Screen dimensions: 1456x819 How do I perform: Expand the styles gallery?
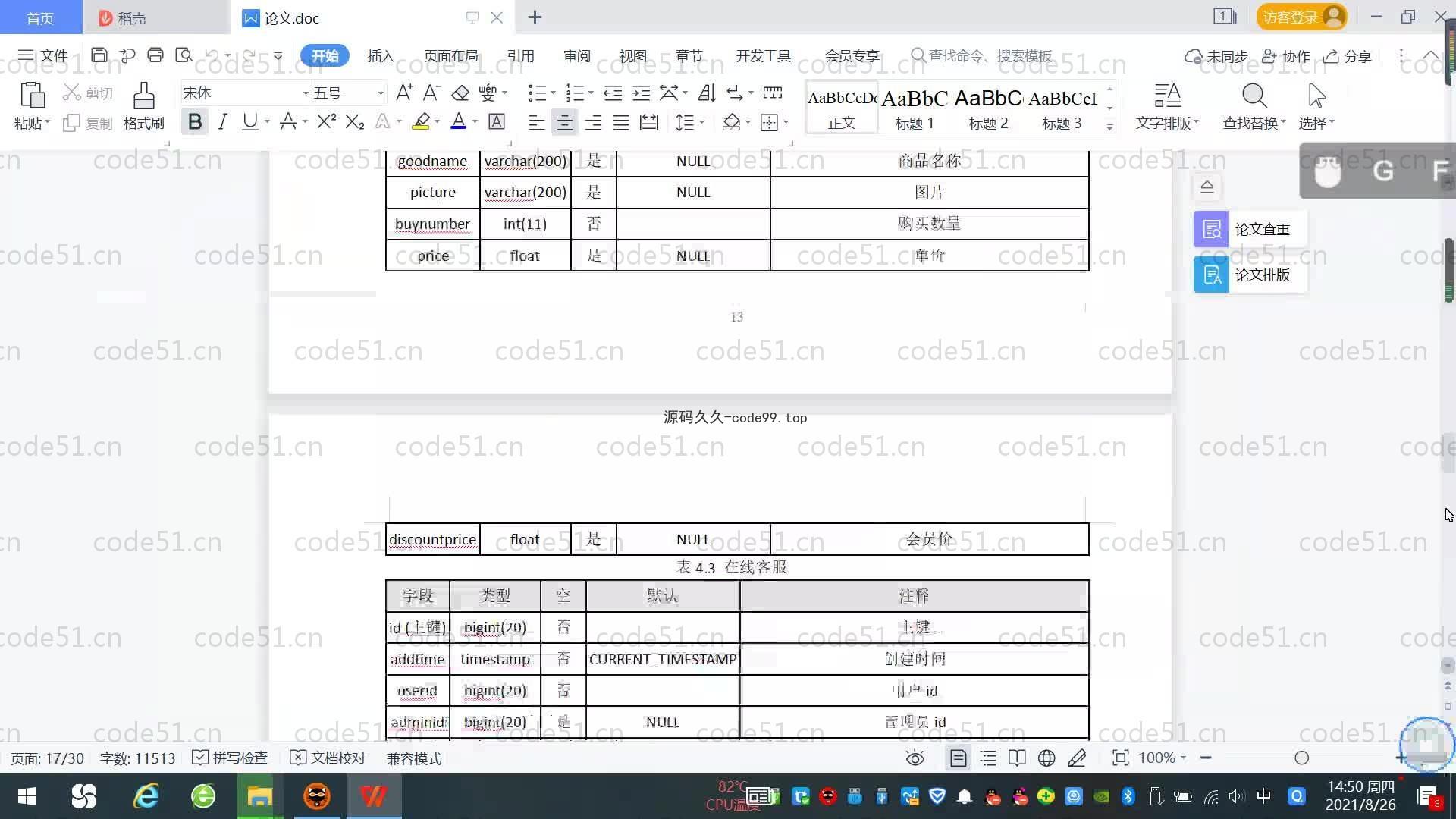click(x=1110, y=127)
